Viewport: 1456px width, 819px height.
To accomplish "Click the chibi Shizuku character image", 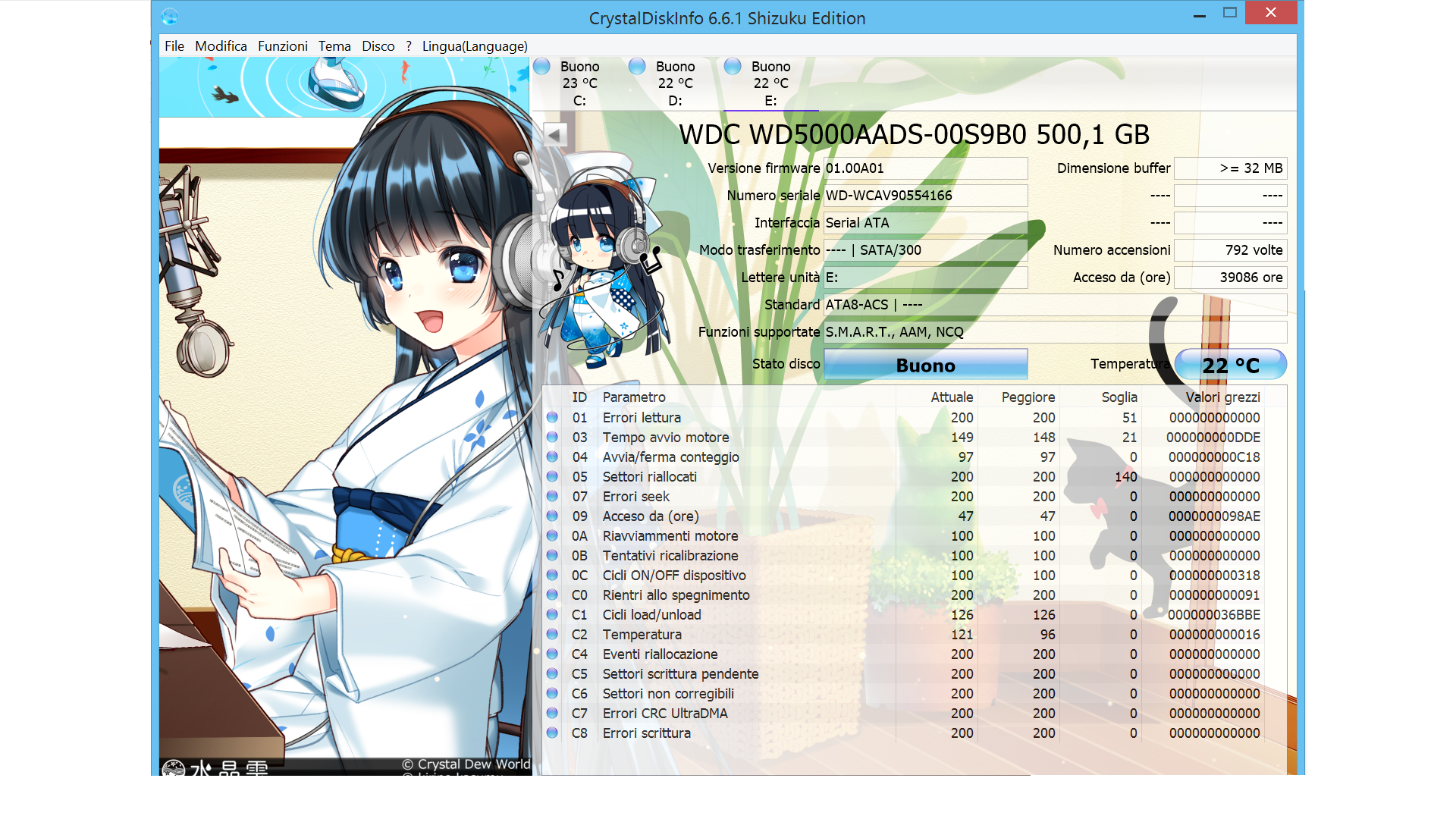I will tap(603, 262).
